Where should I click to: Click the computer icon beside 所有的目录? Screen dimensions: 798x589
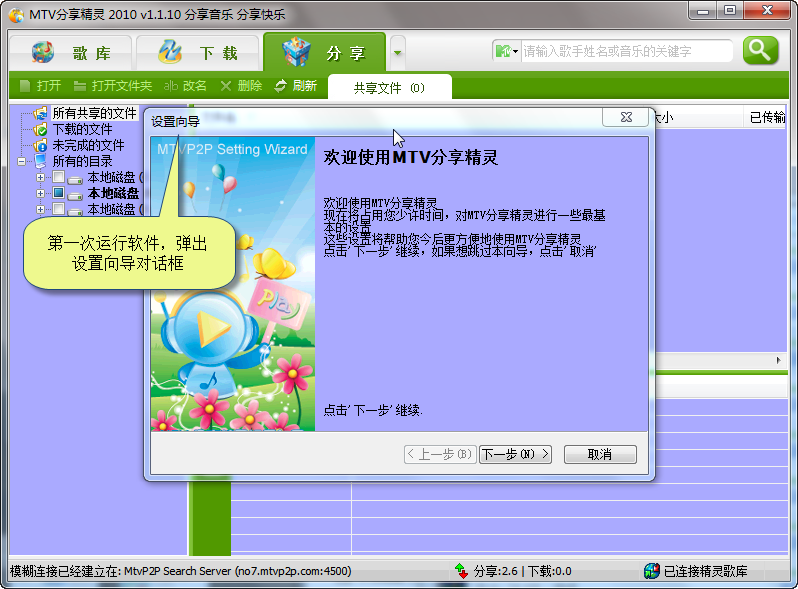click(40, 161)
